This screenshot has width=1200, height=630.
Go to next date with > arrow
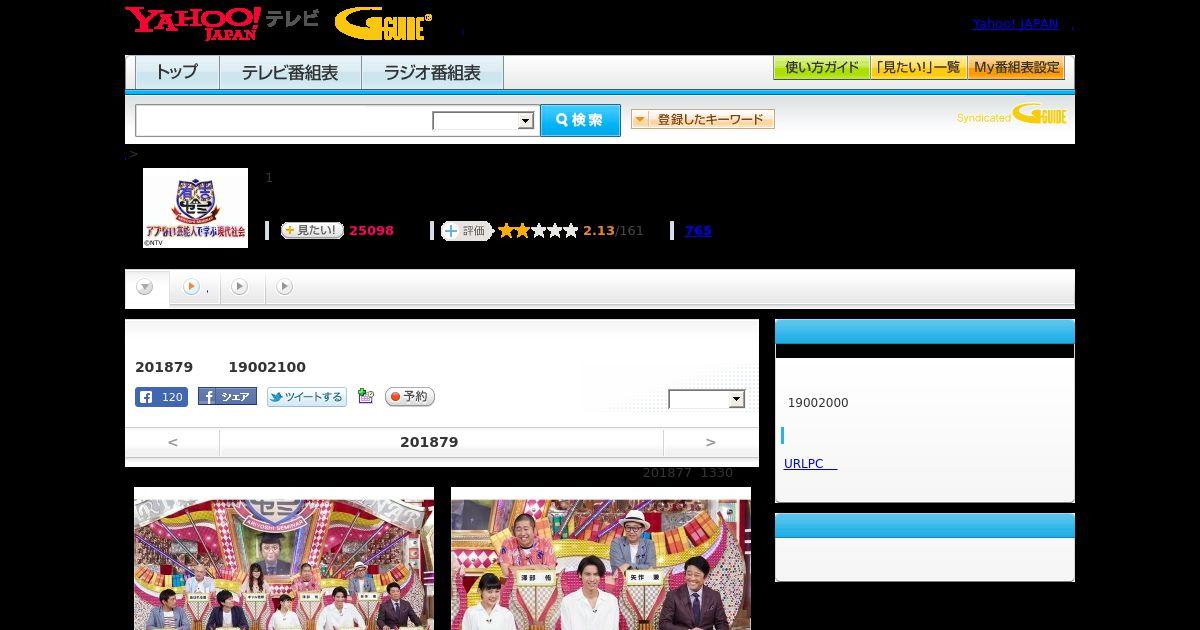(711, 442)
